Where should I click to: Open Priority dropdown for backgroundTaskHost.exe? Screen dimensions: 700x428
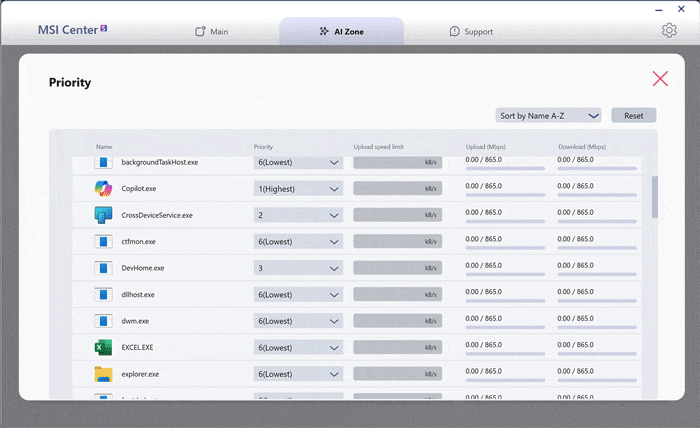[x=298, y=162]
